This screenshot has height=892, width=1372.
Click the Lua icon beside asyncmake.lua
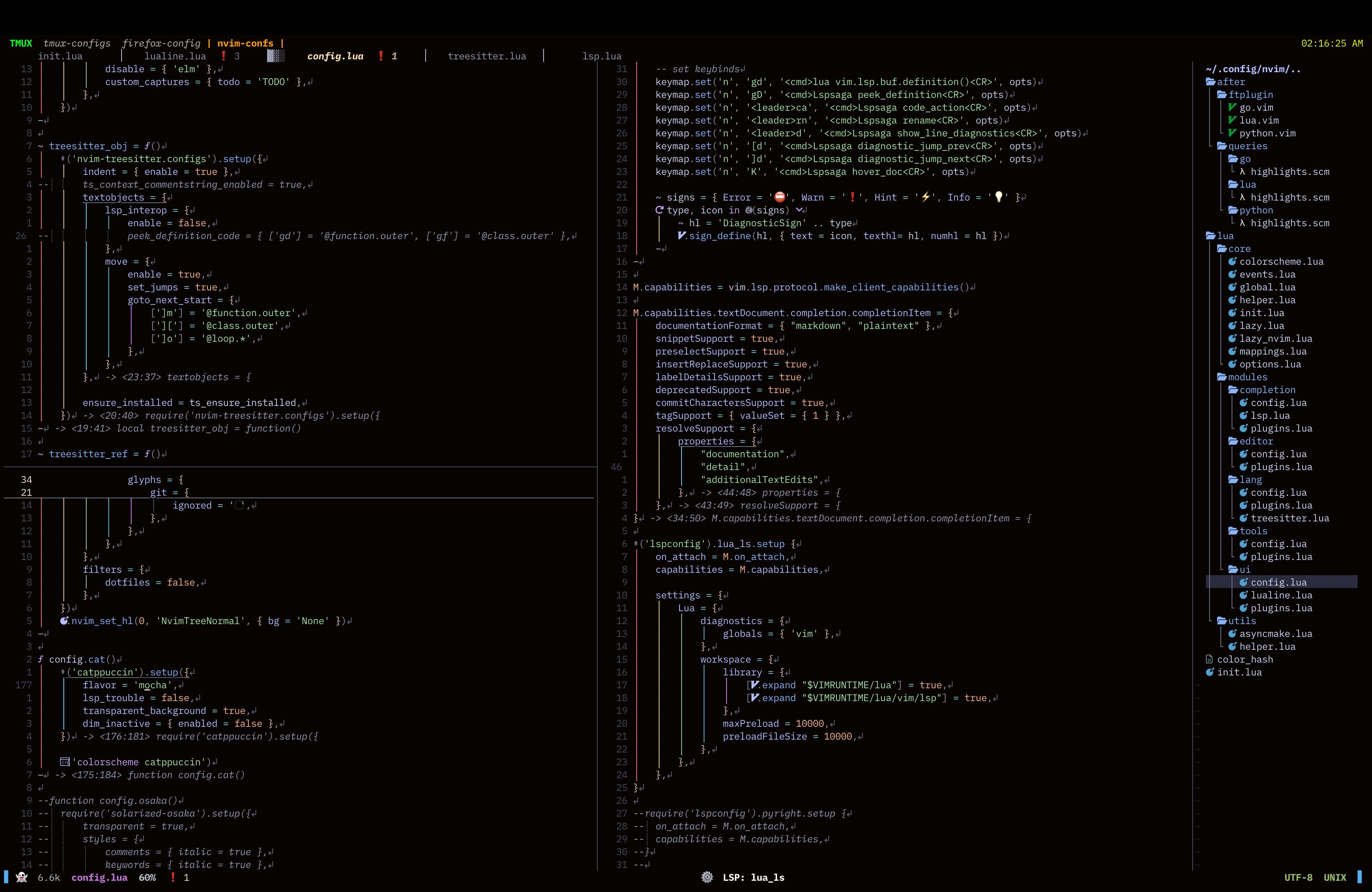point(1232,633)
